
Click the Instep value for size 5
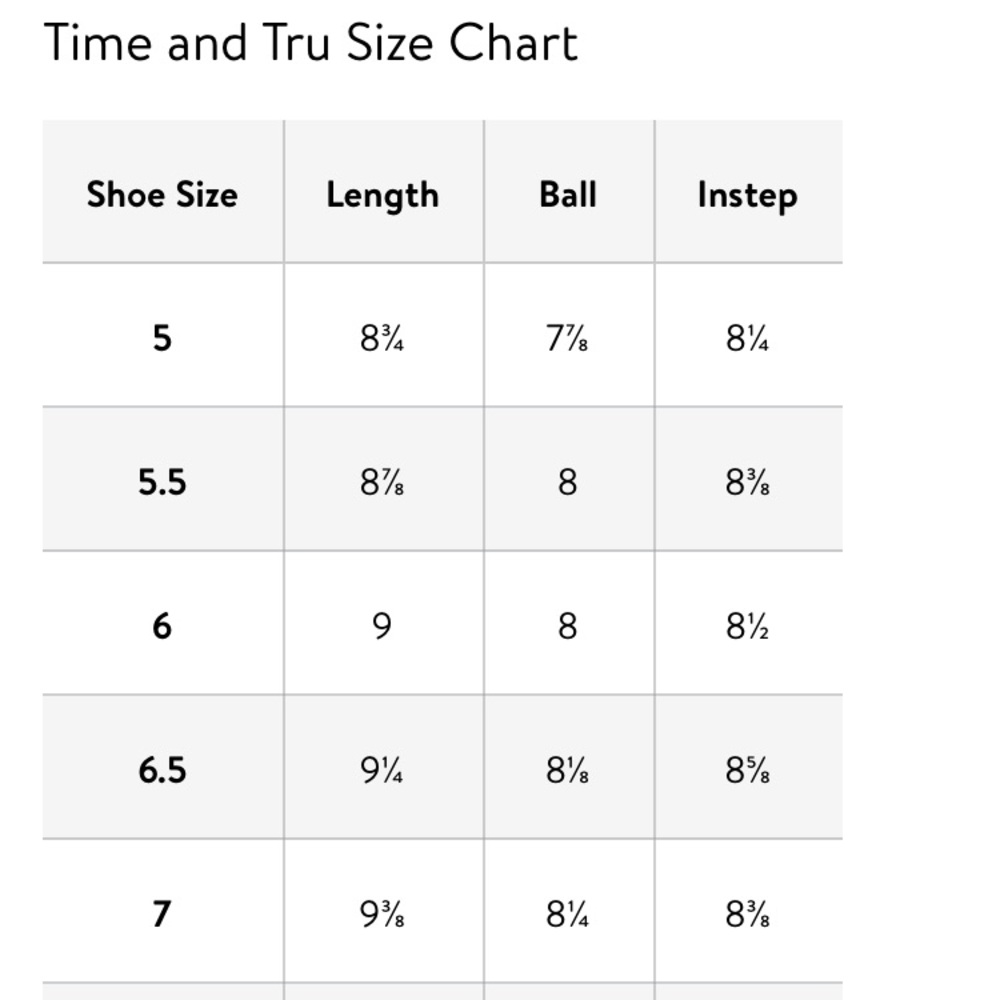click(747, 339)
